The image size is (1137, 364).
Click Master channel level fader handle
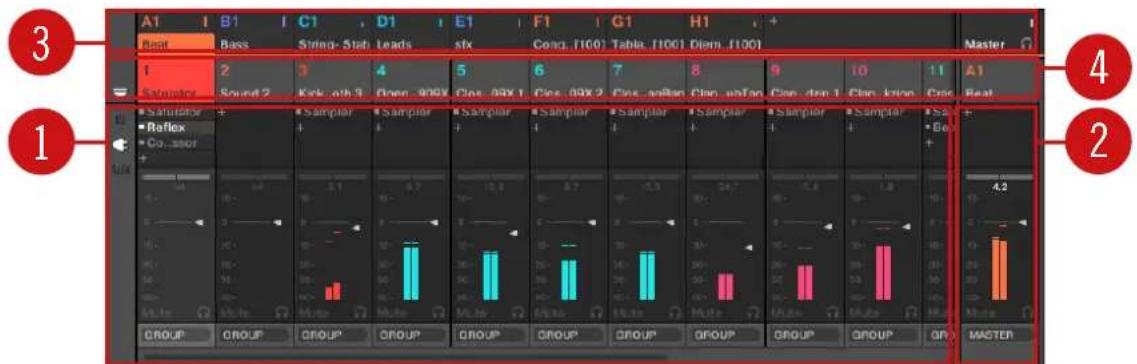click(1022, 223)
